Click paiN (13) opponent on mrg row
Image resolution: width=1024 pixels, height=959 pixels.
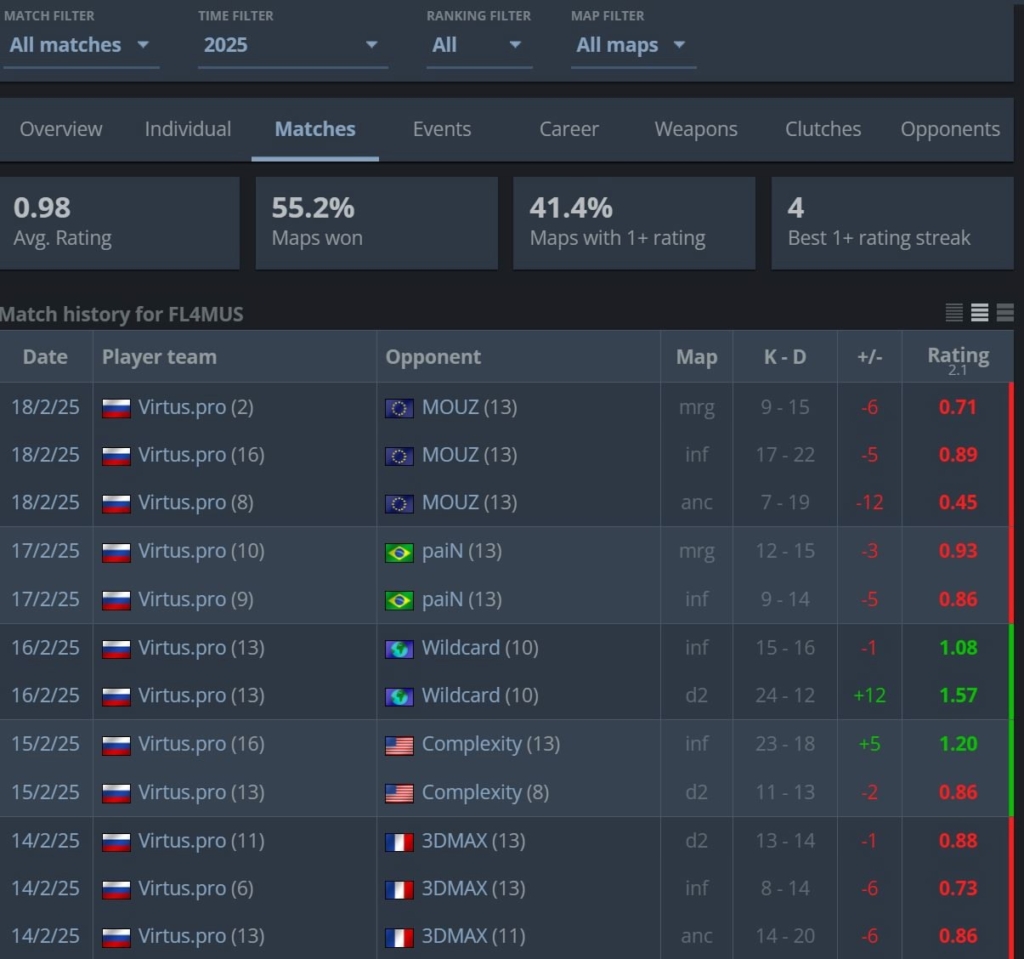(x=462, y=551)
